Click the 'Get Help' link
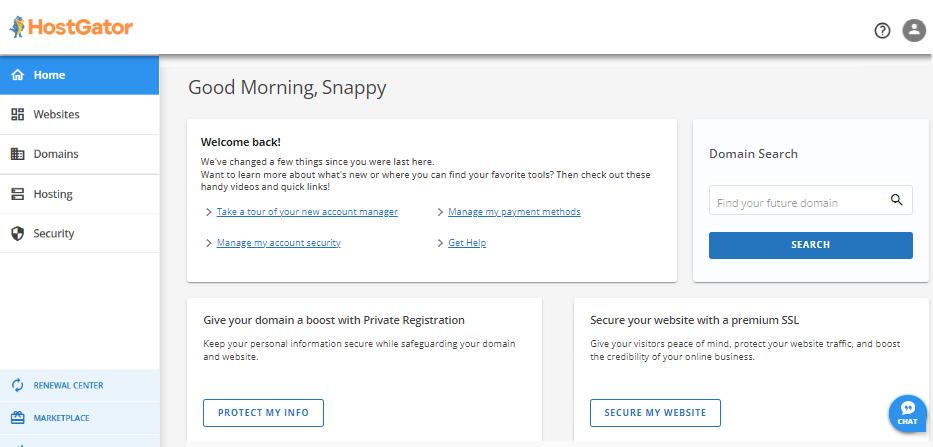933x447 pixels. tap(467, 243)
